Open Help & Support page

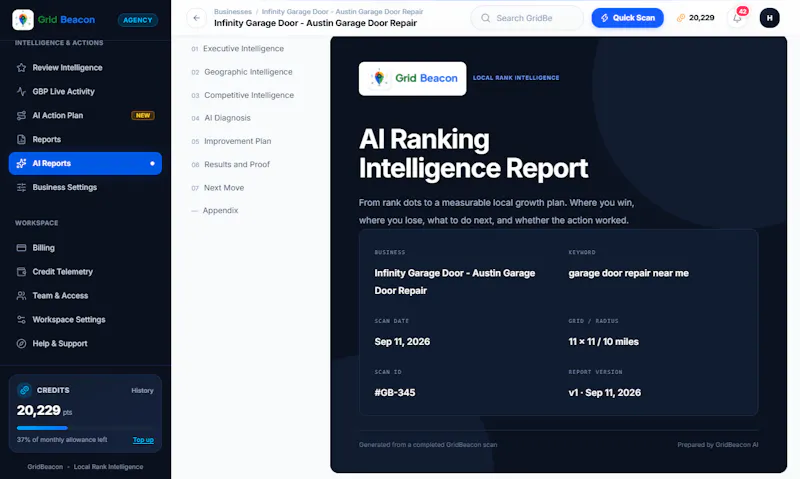click(85, 343)
